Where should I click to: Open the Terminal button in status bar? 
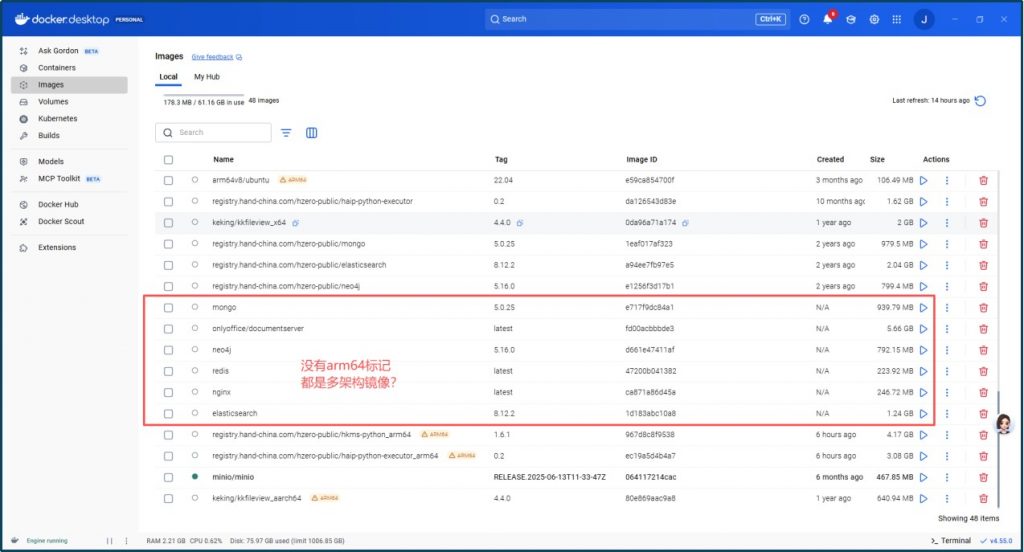950,541
